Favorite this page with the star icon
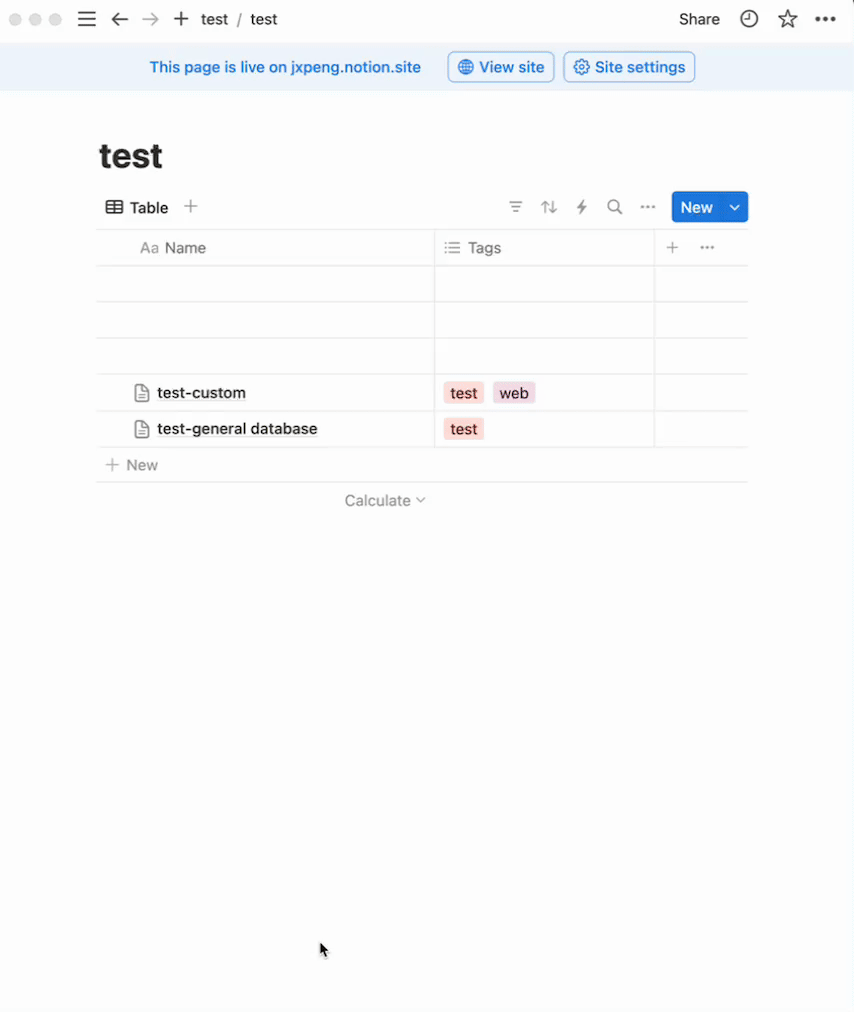The height and width of the screenshot is (1012, 854). pos(788,19)
